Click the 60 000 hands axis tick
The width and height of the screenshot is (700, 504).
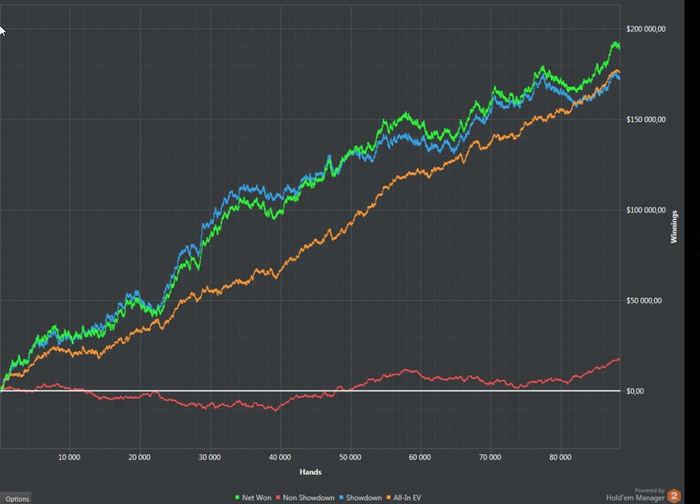pyautogui.click(x=420, y=457)
